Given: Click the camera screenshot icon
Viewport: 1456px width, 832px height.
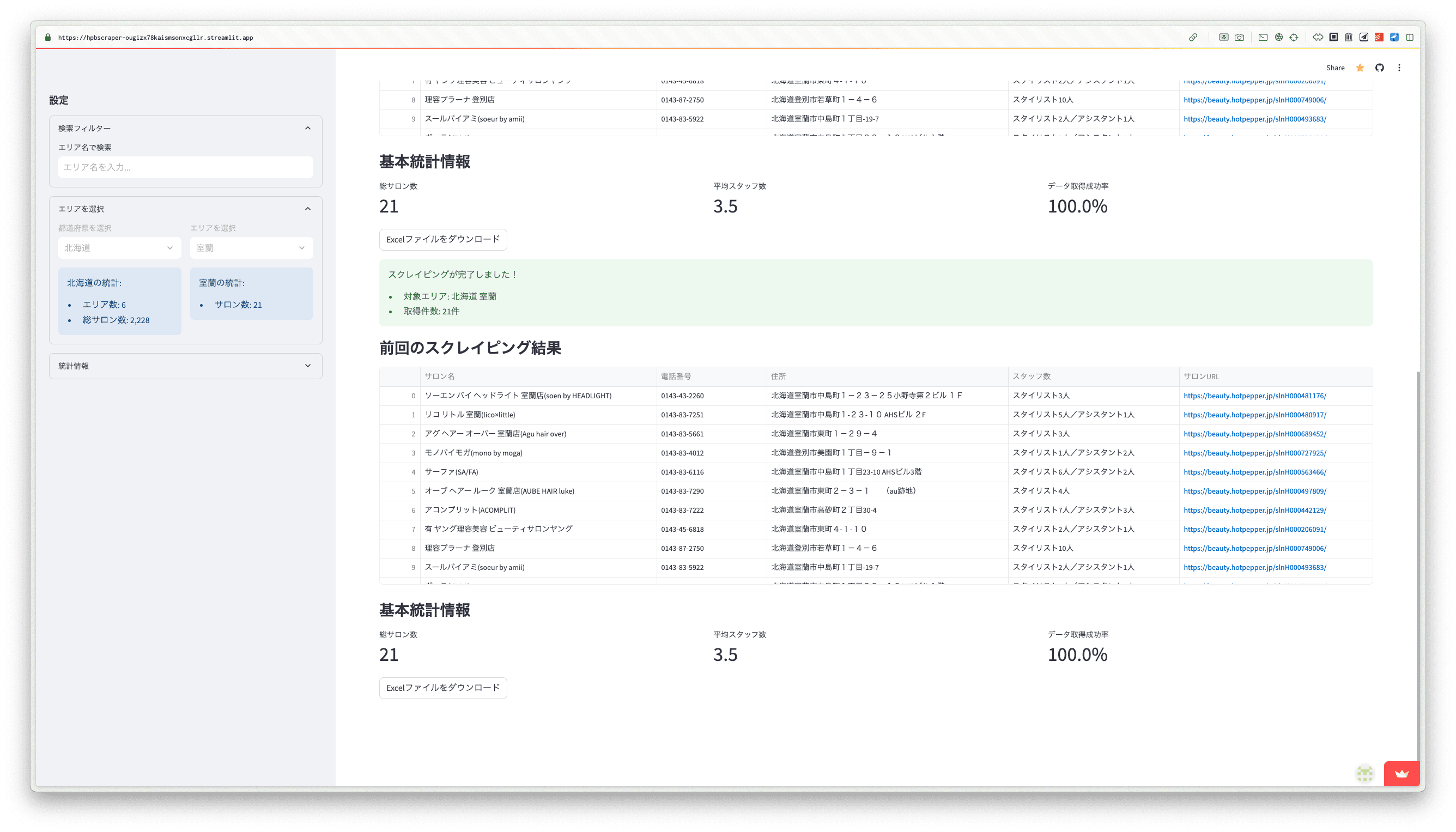Looking at the screenshot, I should tap(1240, 38).
